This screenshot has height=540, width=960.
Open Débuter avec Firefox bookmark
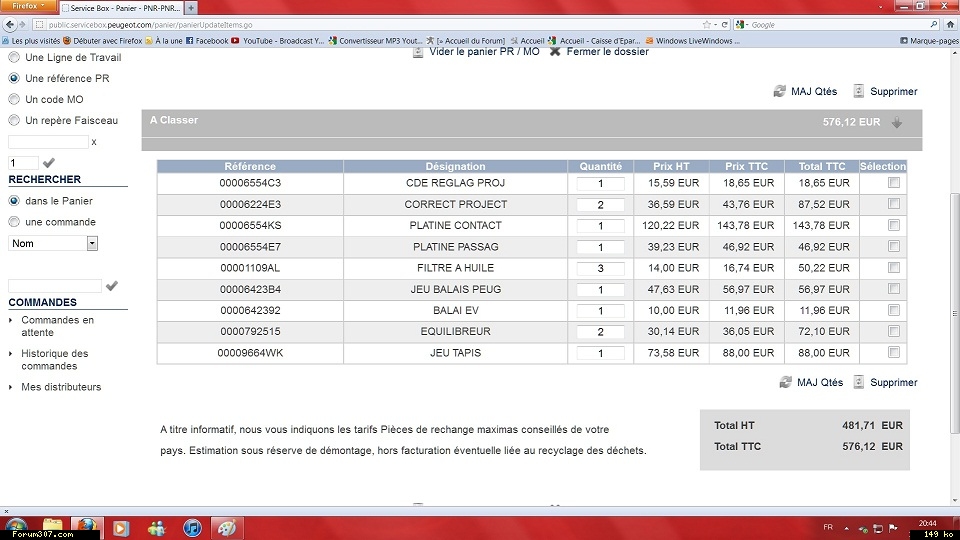coord(103,41)
